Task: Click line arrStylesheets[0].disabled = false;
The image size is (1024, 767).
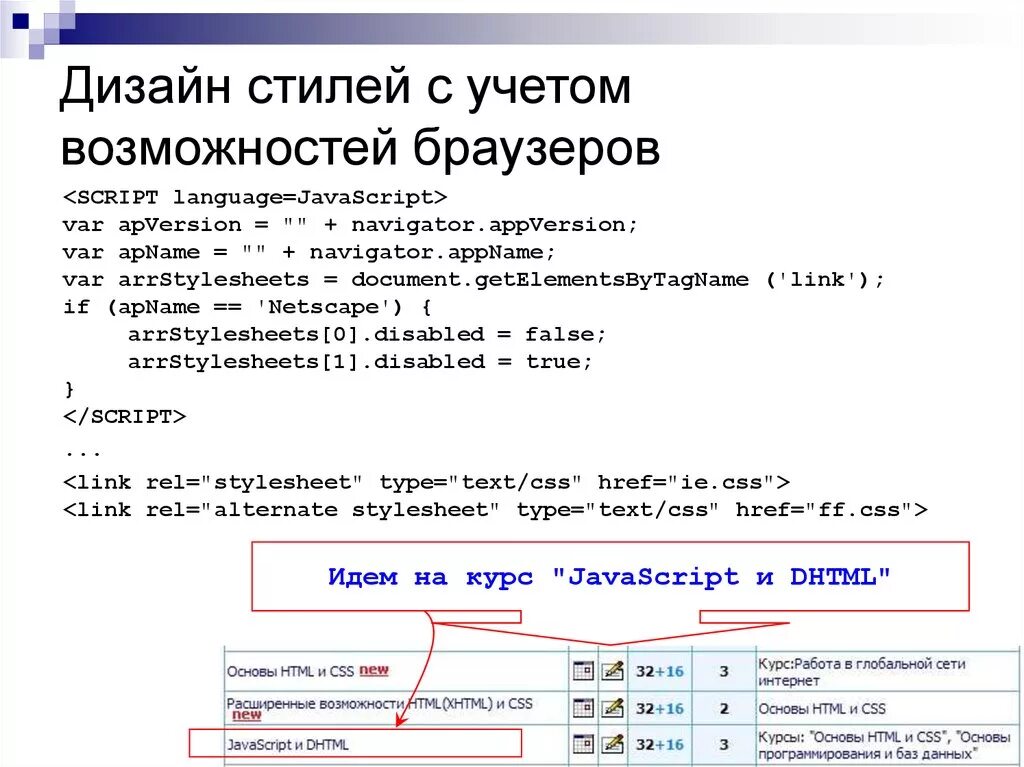Action: (x=367, y=335)
